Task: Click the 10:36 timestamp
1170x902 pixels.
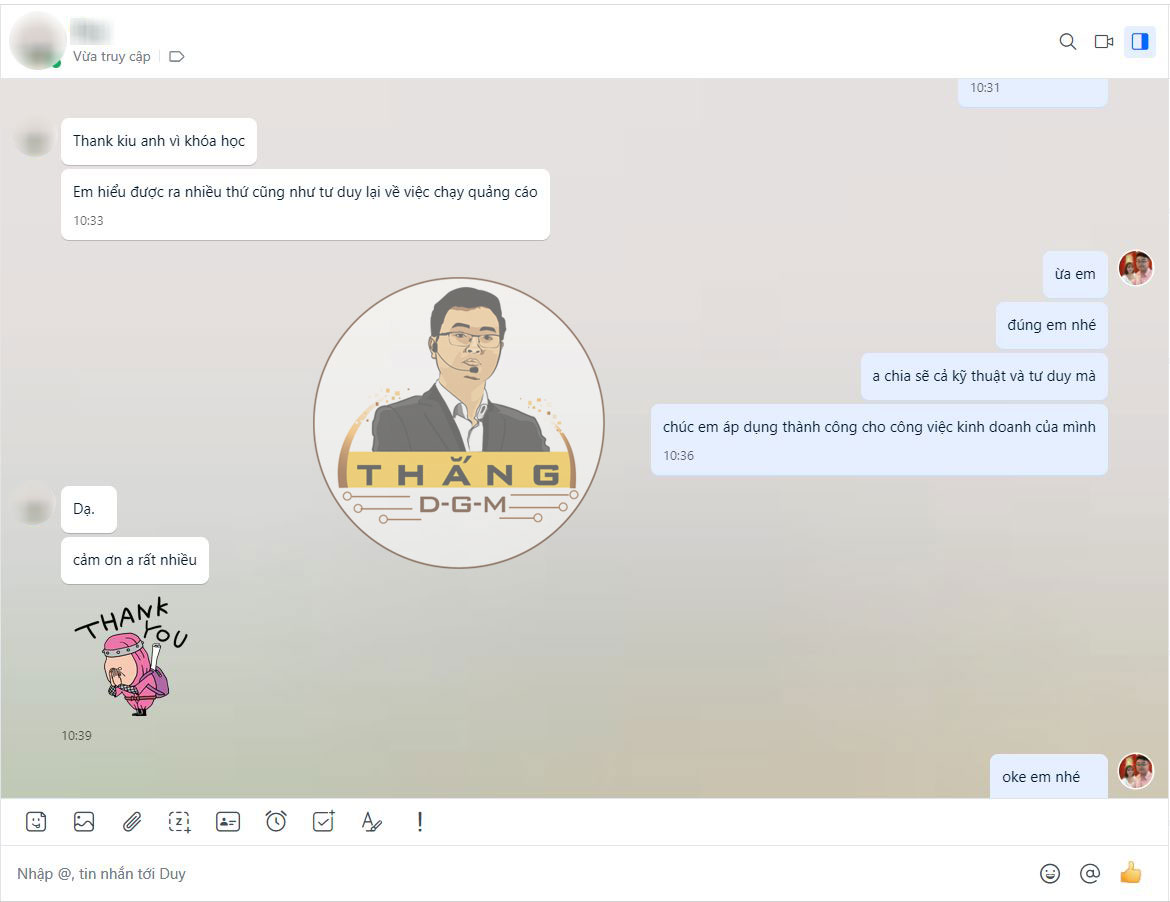Action: (678, 456)
